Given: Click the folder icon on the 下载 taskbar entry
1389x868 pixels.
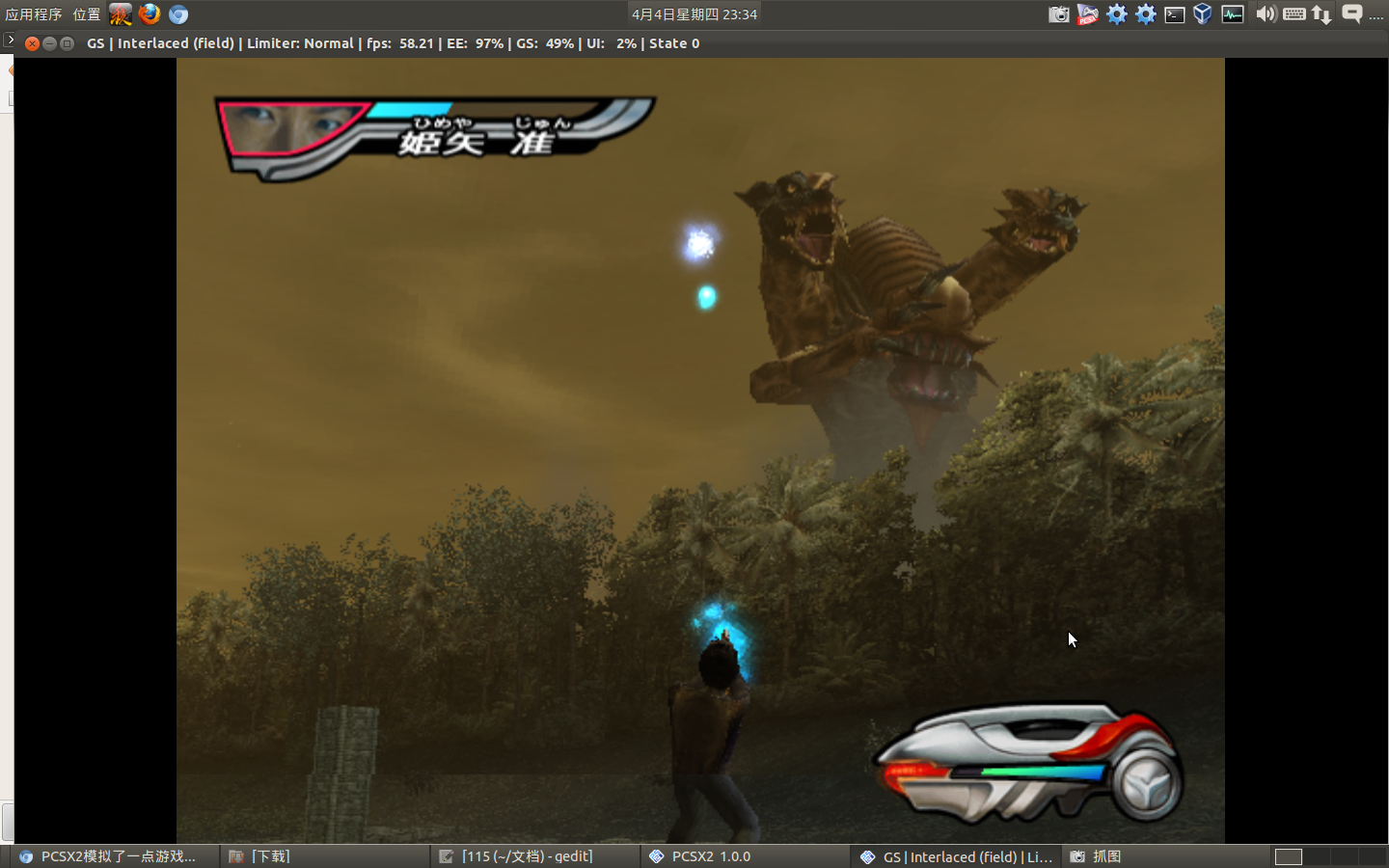Looking at the screenshot, I should (x=236, y=856).
